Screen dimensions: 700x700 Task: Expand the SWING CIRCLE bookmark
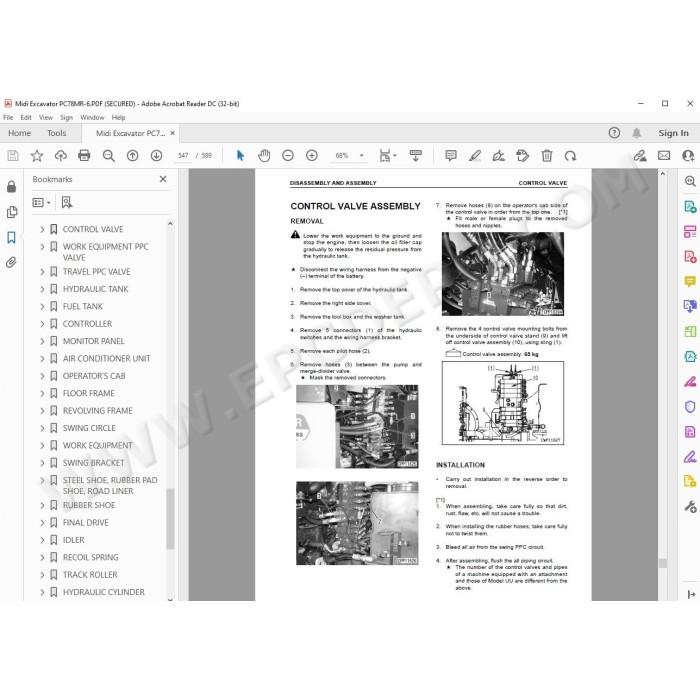42,428
